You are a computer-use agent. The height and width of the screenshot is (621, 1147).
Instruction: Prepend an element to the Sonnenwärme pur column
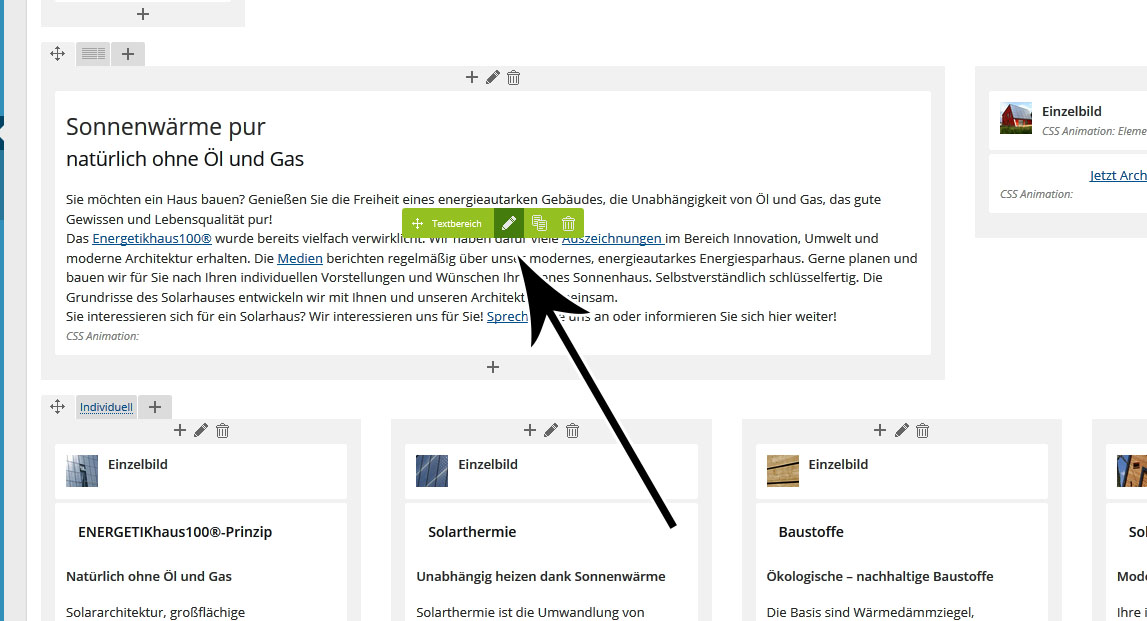click(x=472, y=78)
